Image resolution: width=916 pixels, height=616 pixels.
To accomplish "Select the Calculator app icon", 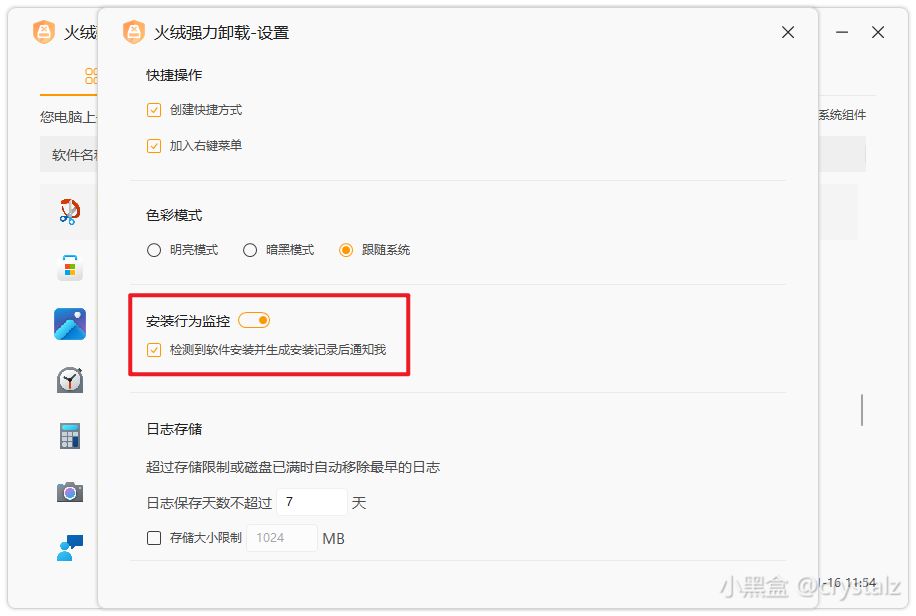I will [70, 436].
